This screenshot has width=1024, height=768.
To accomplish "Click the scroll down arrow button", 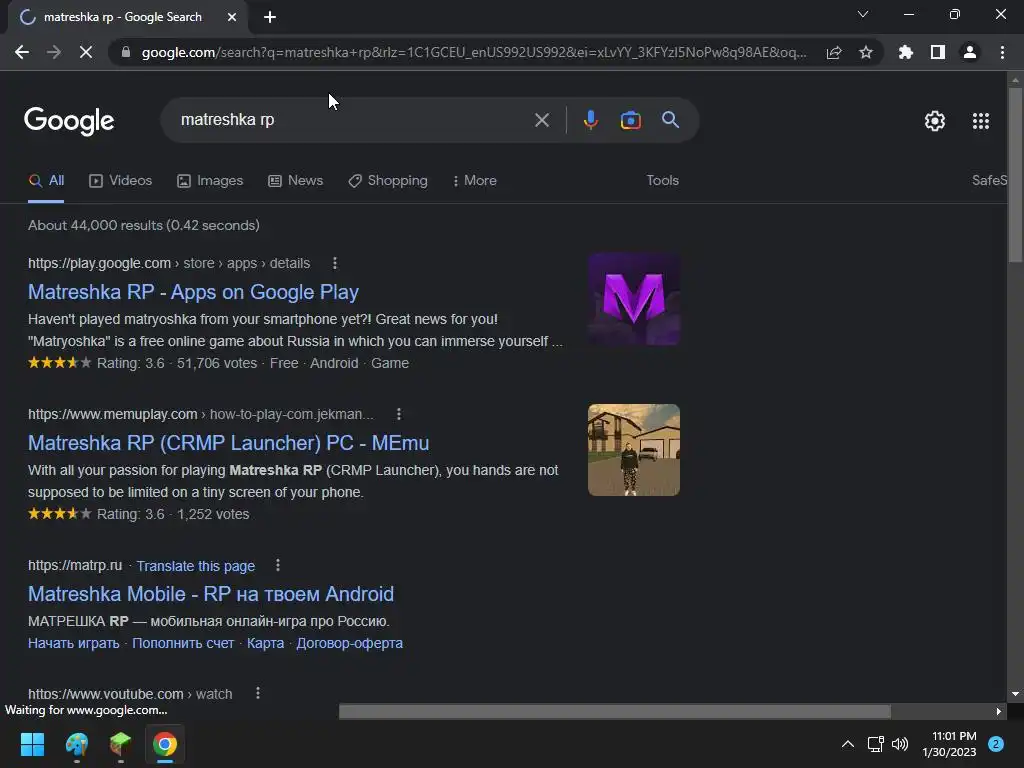I will coord(1015,694).
